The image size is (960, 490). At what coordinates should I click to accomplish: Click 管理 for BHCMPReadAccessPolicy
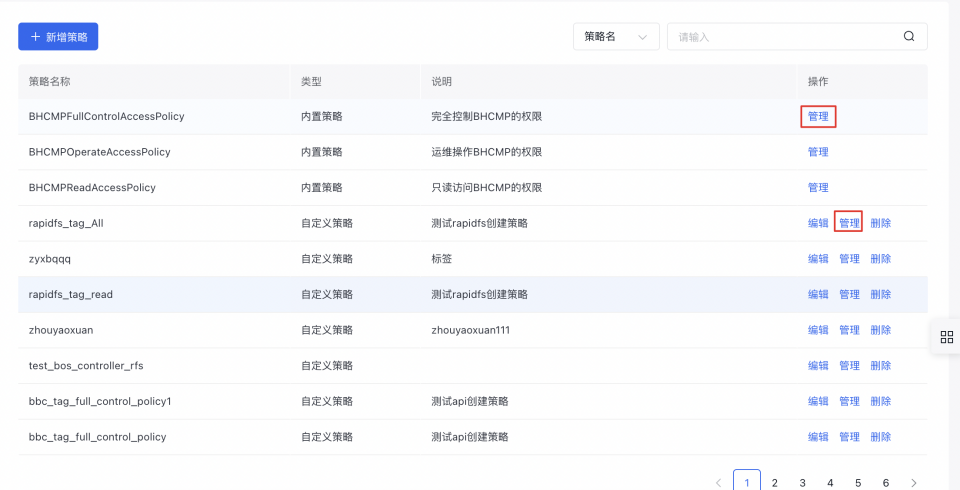818,187
